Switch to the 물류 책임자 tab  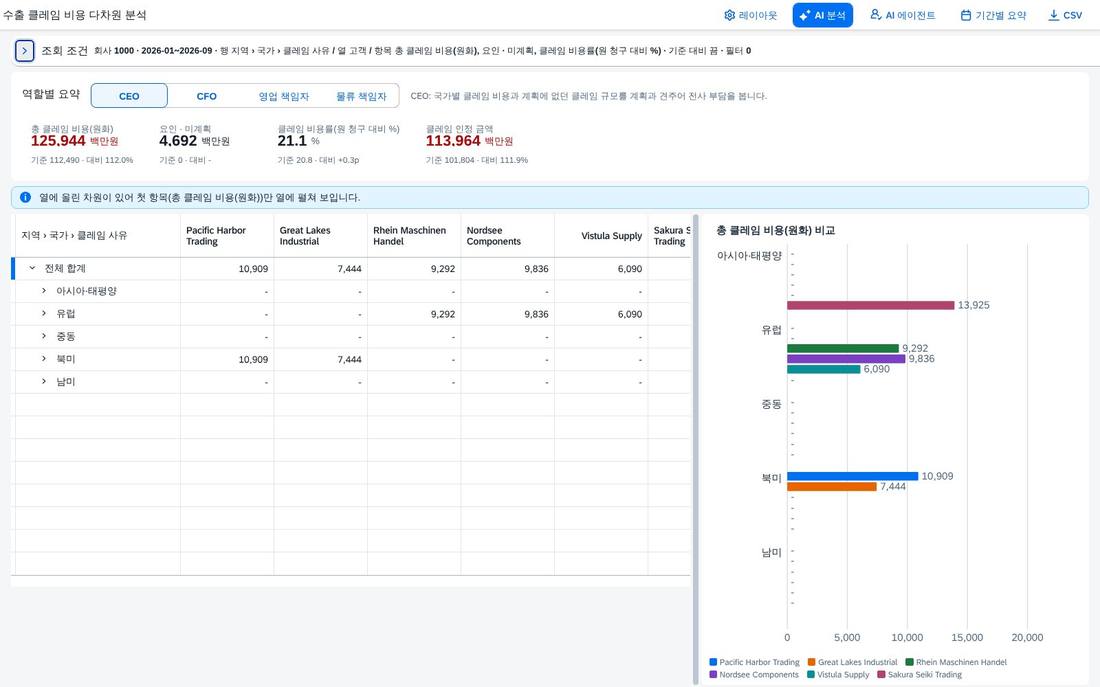tap(361, 96)
